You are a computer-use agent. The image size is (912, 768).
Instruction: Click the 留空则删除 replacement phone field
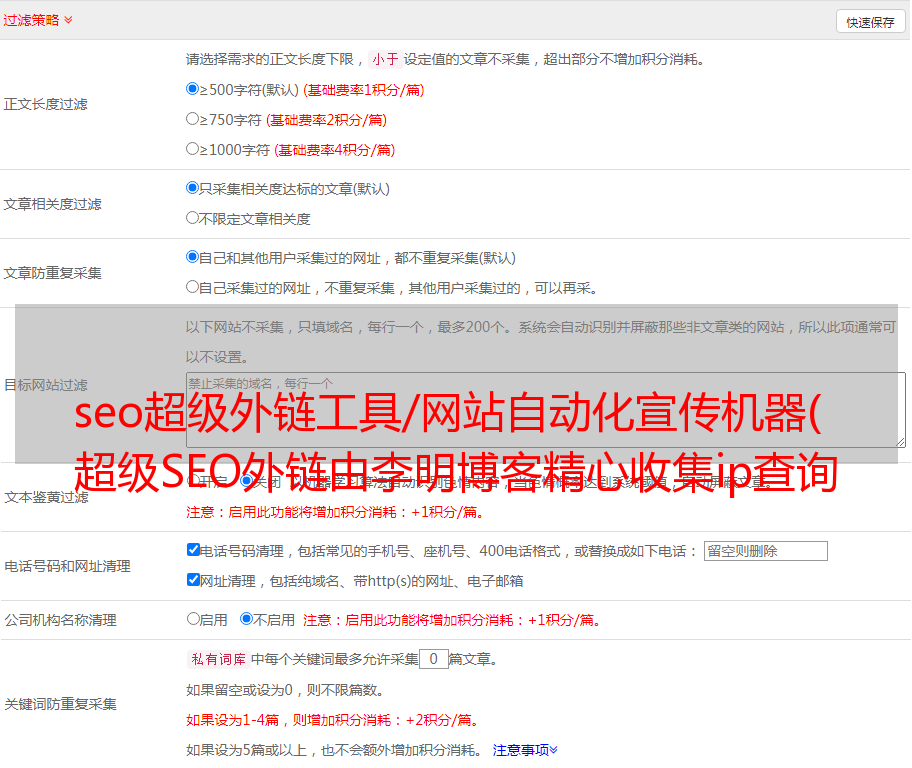[x=765, y=551]
